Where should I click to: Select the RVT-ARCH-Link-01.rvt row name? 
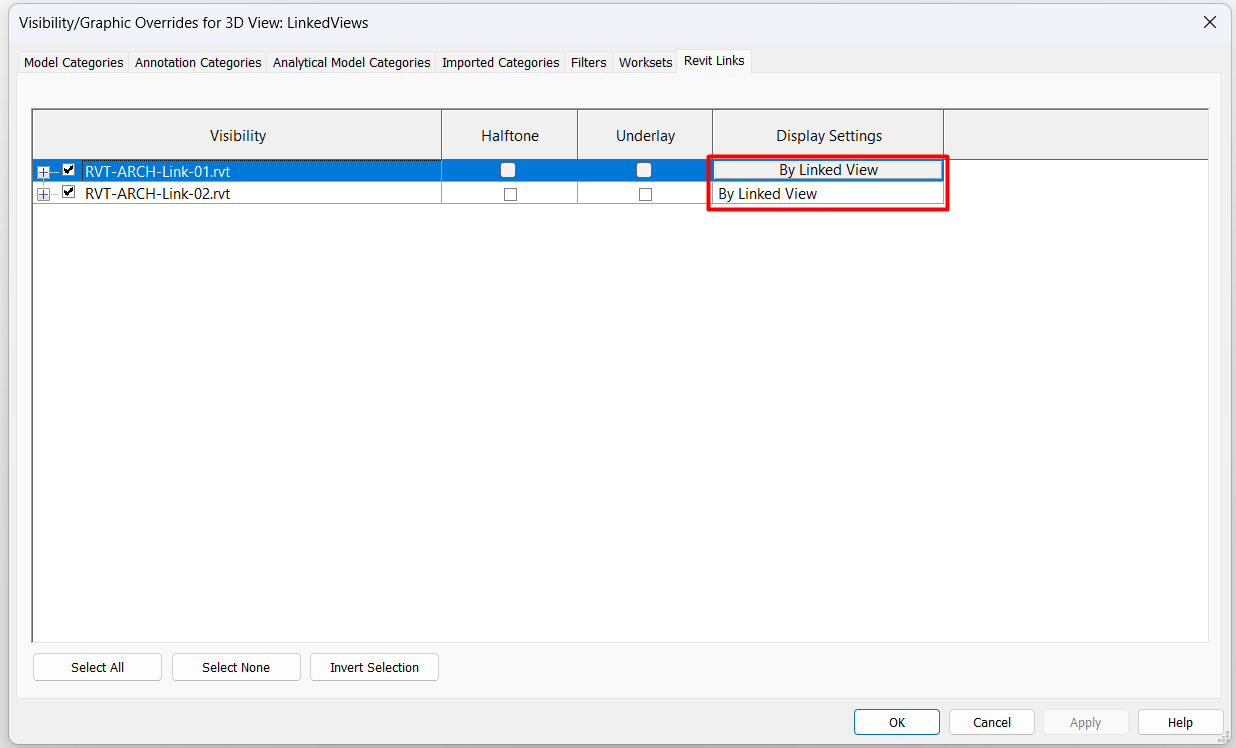tap(157, 171)
